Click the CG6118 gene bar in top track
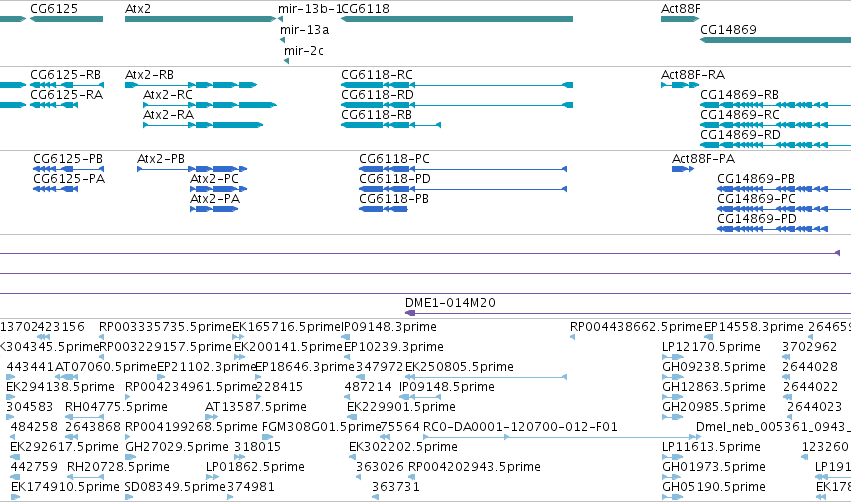Viewport: 851px width, 502px height. click(457, 19)
